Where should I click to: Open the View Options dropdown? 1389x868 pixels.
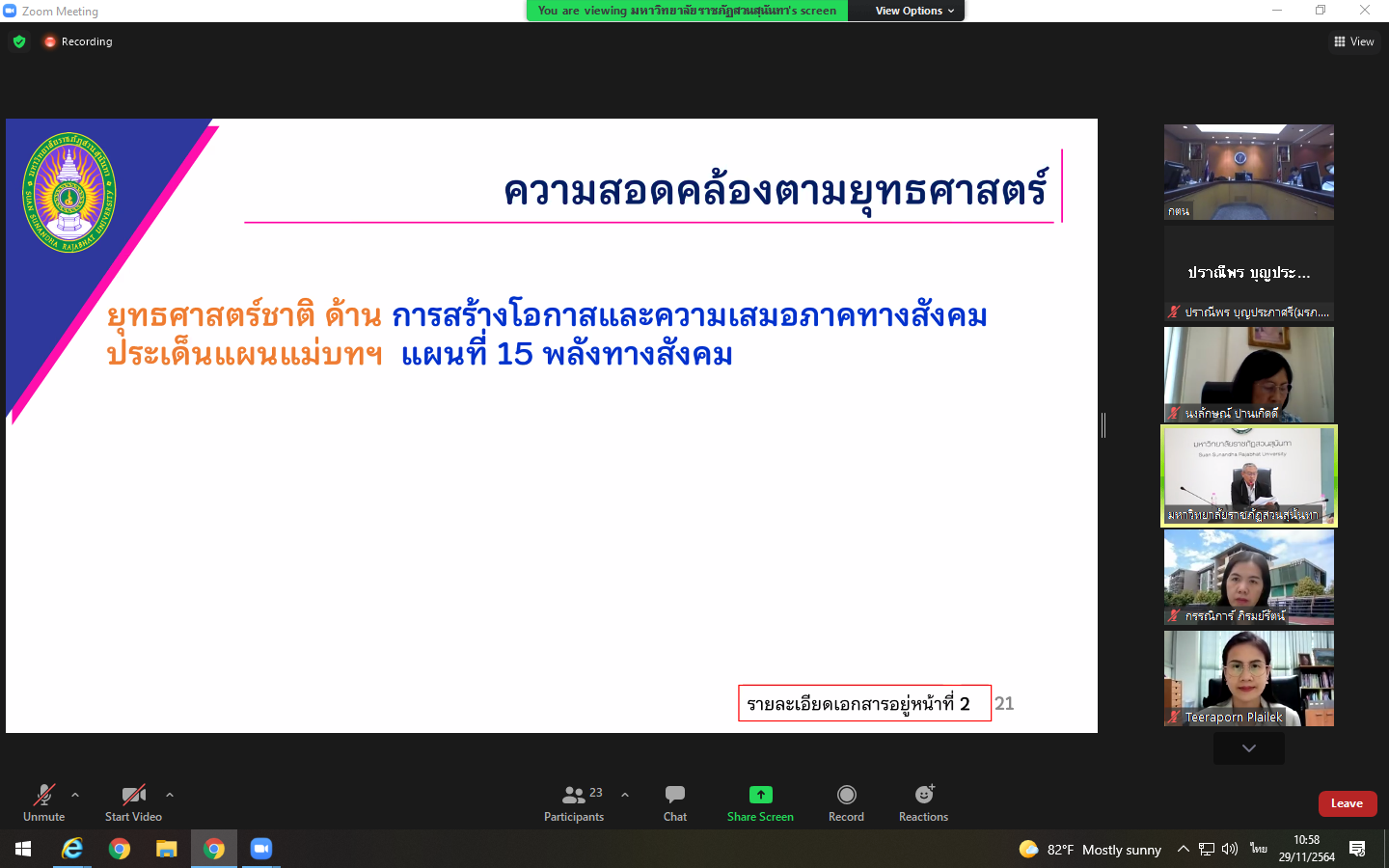point(913,11)
